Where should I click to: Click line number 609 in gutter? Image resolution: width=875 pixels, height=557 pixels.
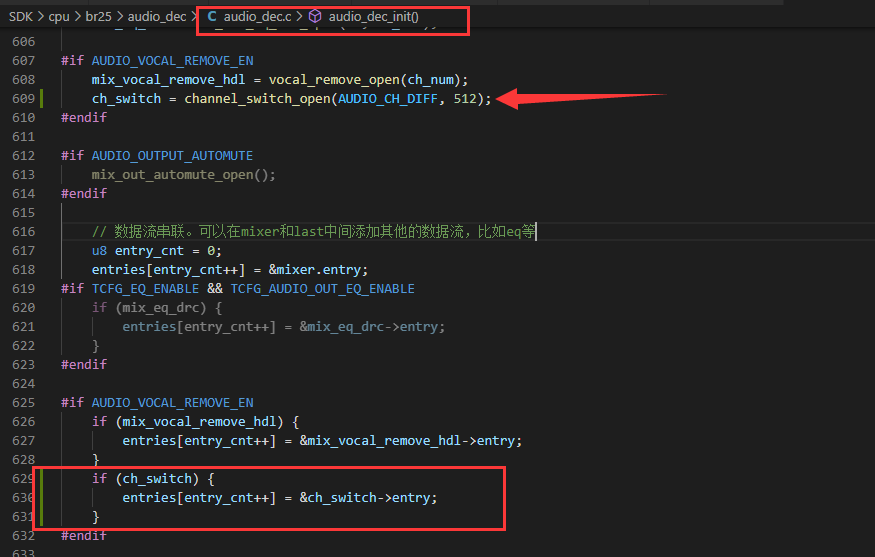(x=23, y=99)
